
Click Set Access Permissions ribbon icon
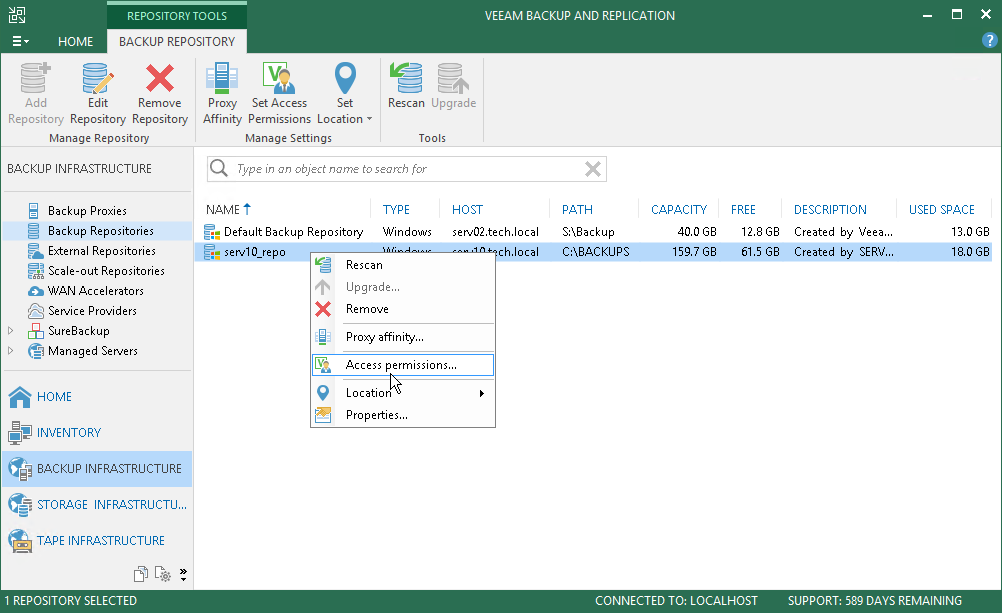pyautogui.click(x=279, y=78)
